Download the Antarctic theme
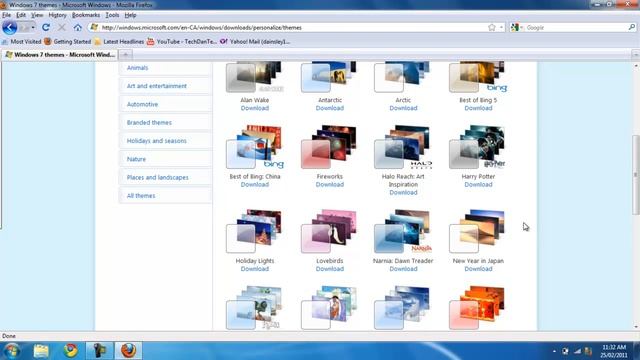 pyautogui.click(x=330, y=108)
